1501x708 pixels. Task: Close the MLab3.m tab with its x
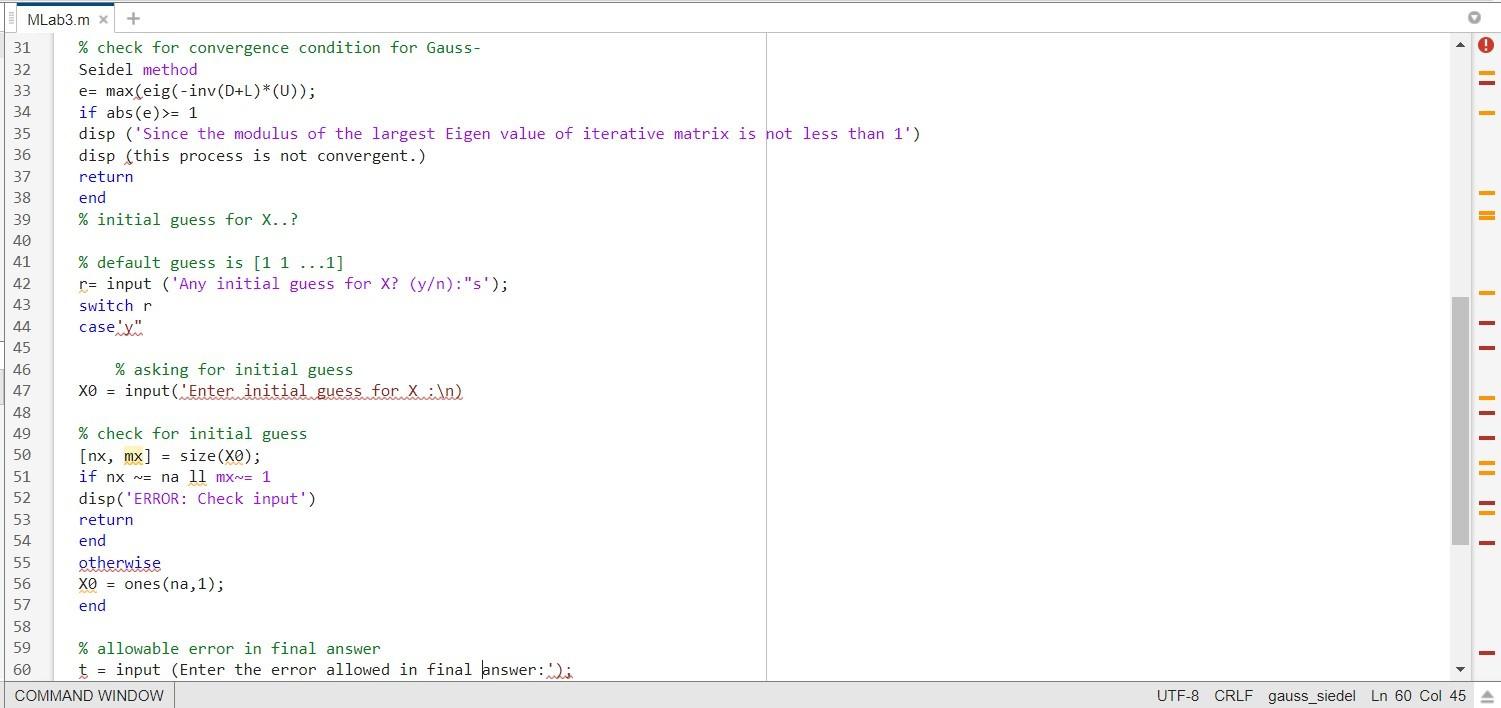point(104,18)
